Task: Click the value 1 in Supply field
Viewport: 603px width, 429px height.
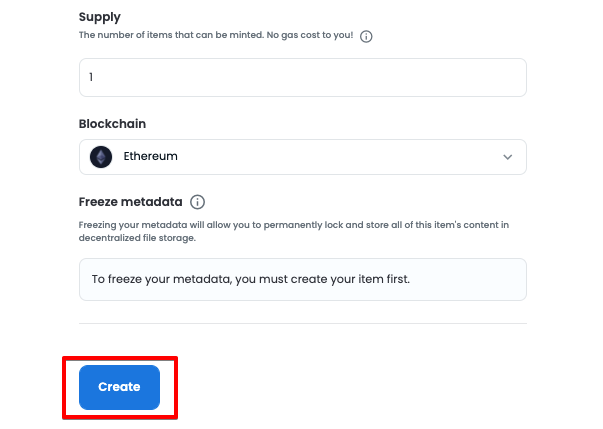Action: tap(91, 77)
